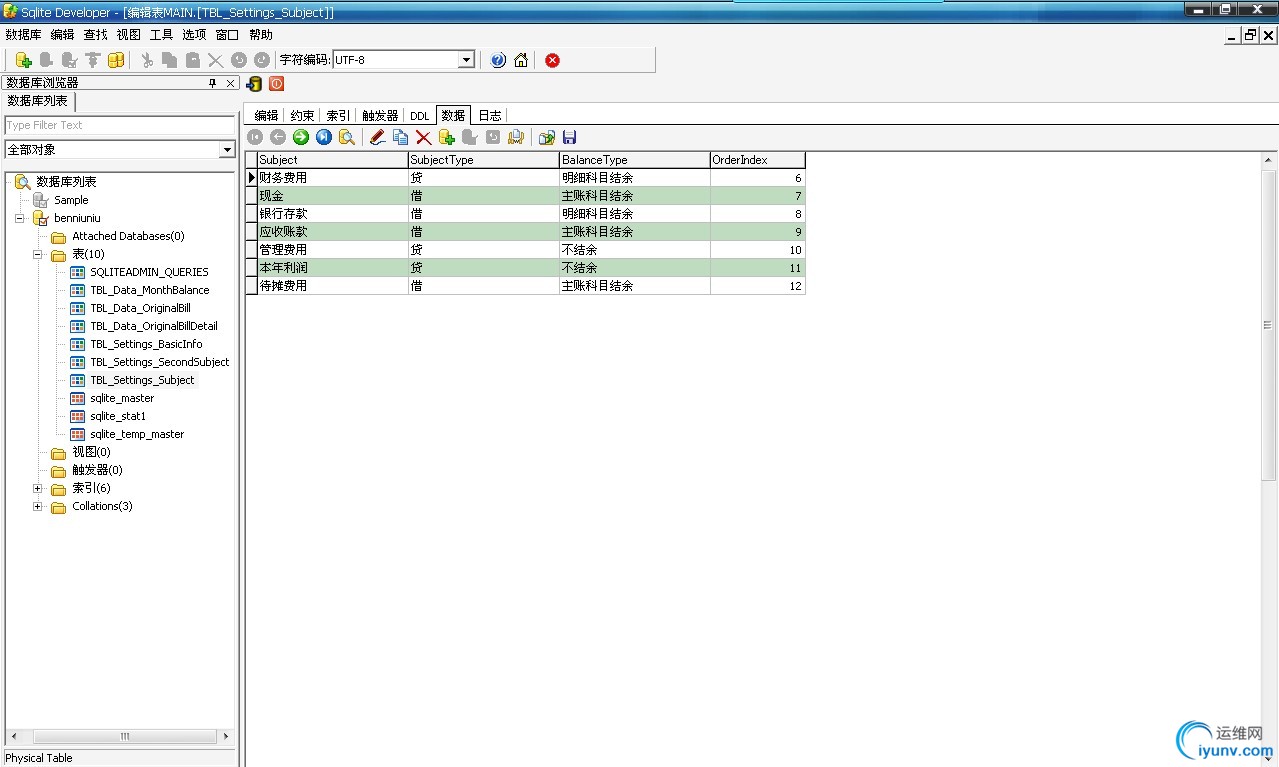Viewport: 1279px width, 767px height.
Task: Click the red square icon beside database icon
Action: pos(277,84)
